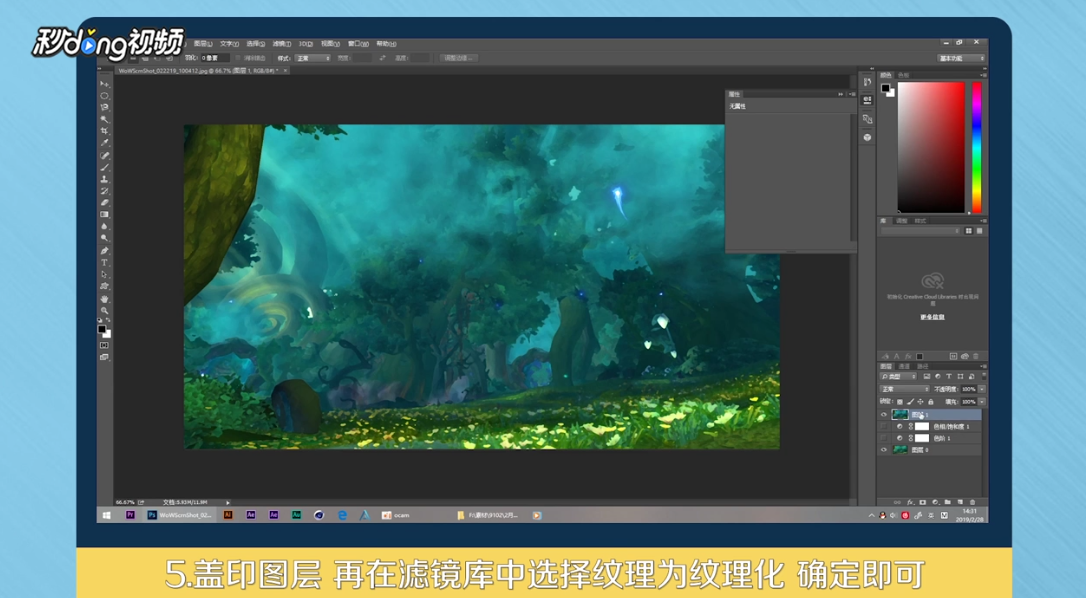This screenshot has height=598, width=1086.
Task: Toggle lock all padlock icon
Action: click(931, 402)
